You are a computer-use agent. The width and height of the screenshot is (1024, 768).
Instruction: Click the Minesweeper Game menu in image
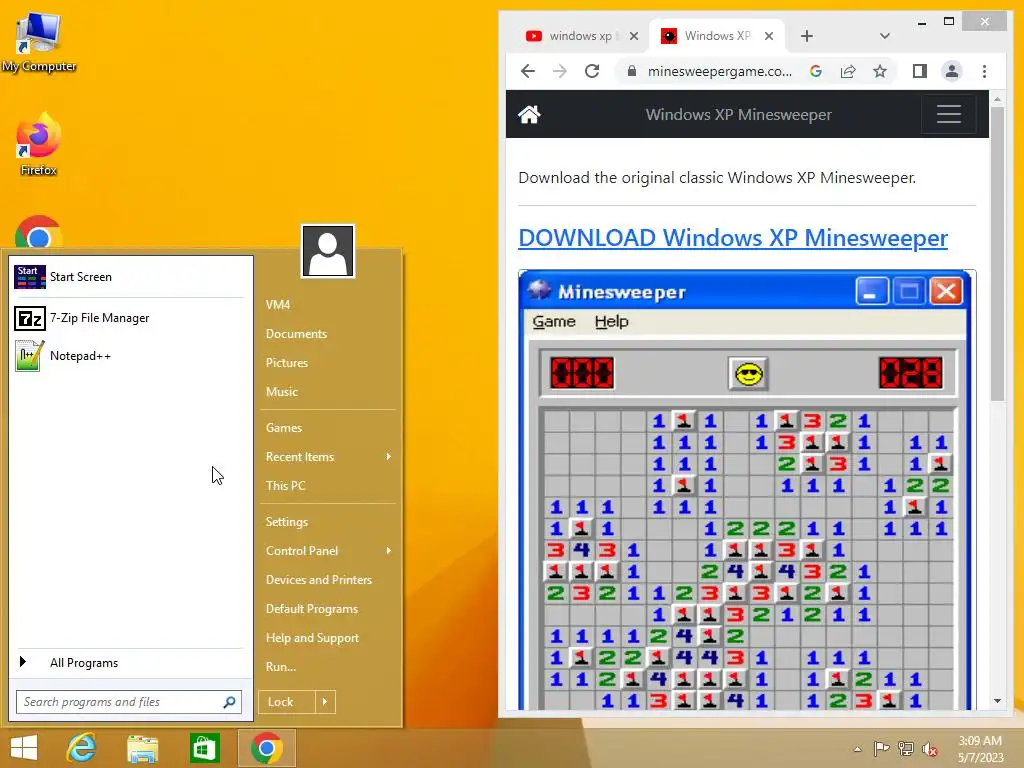coord(554,321)
